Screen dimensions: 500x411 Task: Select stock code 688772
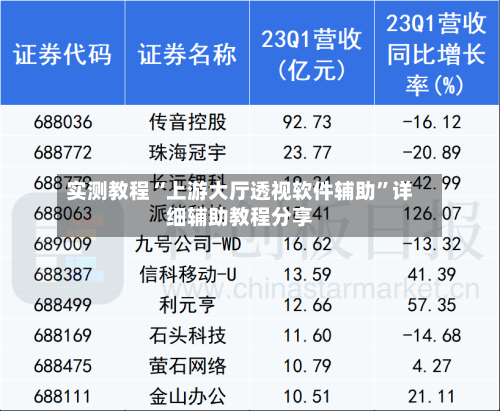click(x=63, y=153)
